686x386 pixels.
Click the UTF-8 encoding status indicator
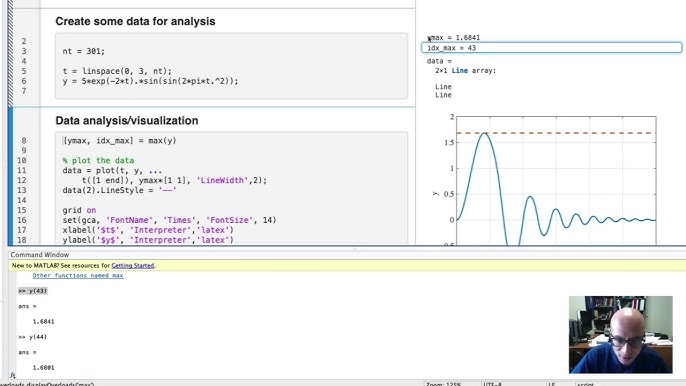(494, 384)
